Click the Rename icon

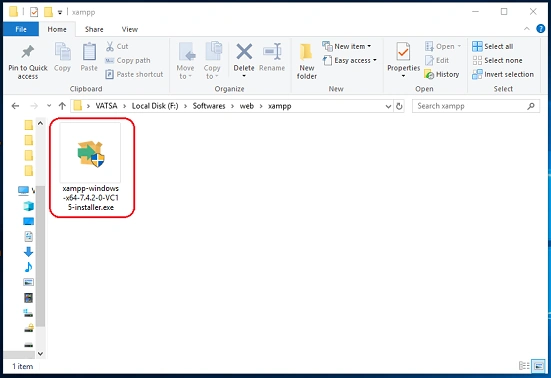click(x=272, y=52)
